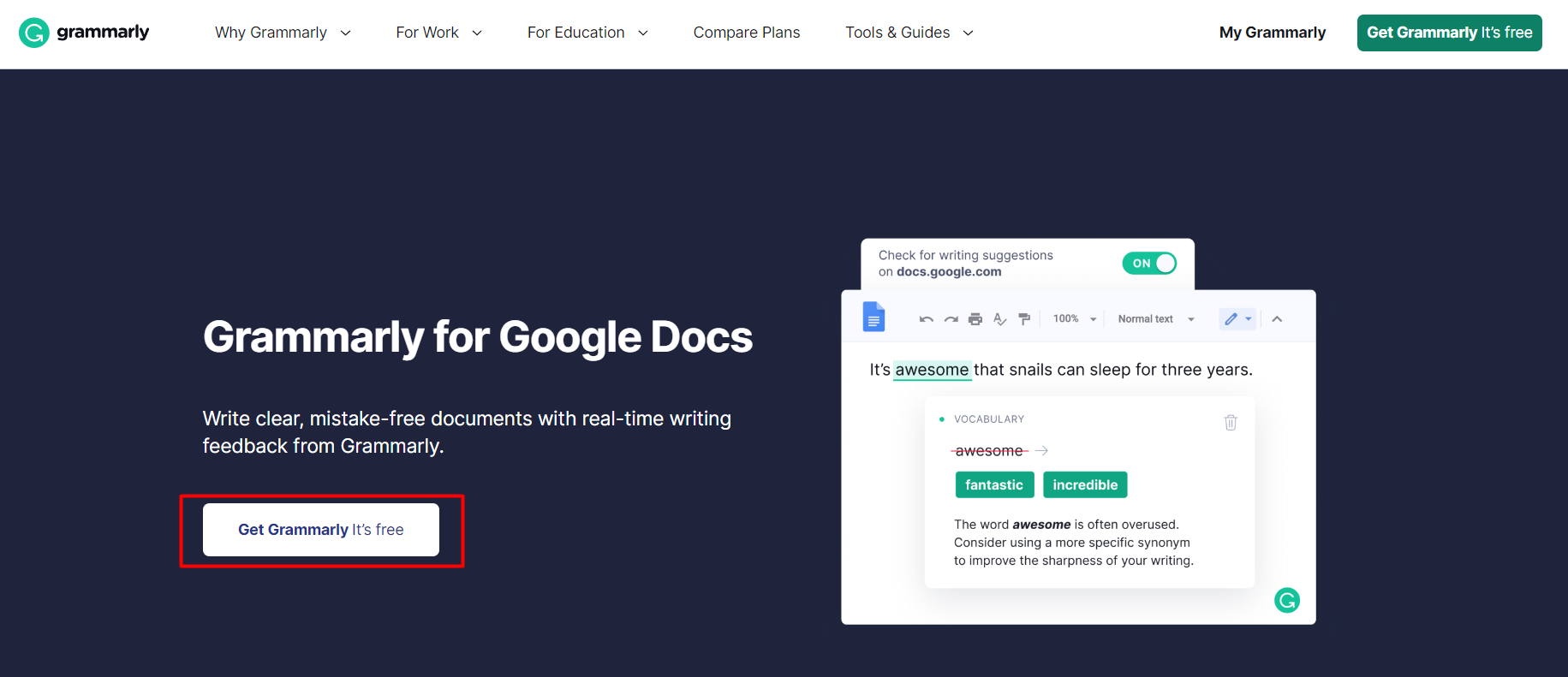Screen dimensions: 1568x677
Task: Click the spell check icon in the docs toolbar
Action: pos(999,319)
